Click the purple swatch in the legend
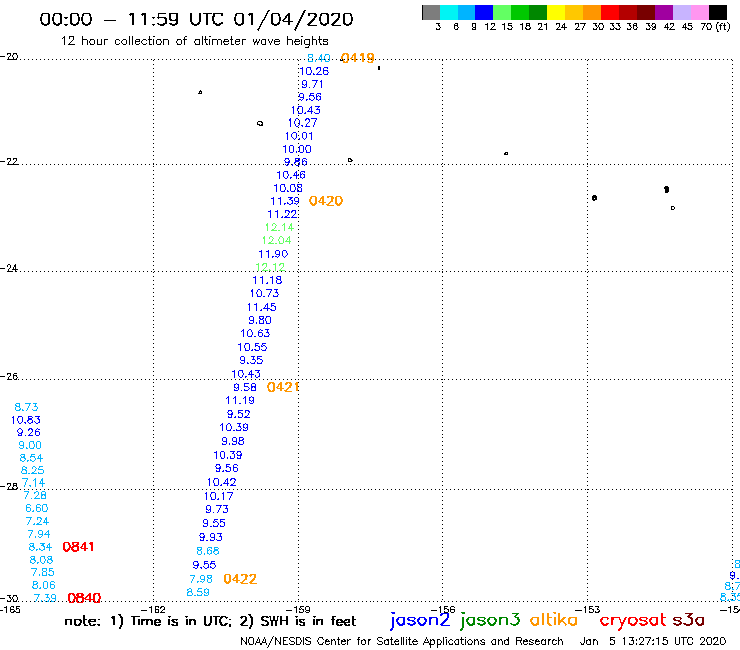This screenshot has height=650, width=740. pos(664,12)
